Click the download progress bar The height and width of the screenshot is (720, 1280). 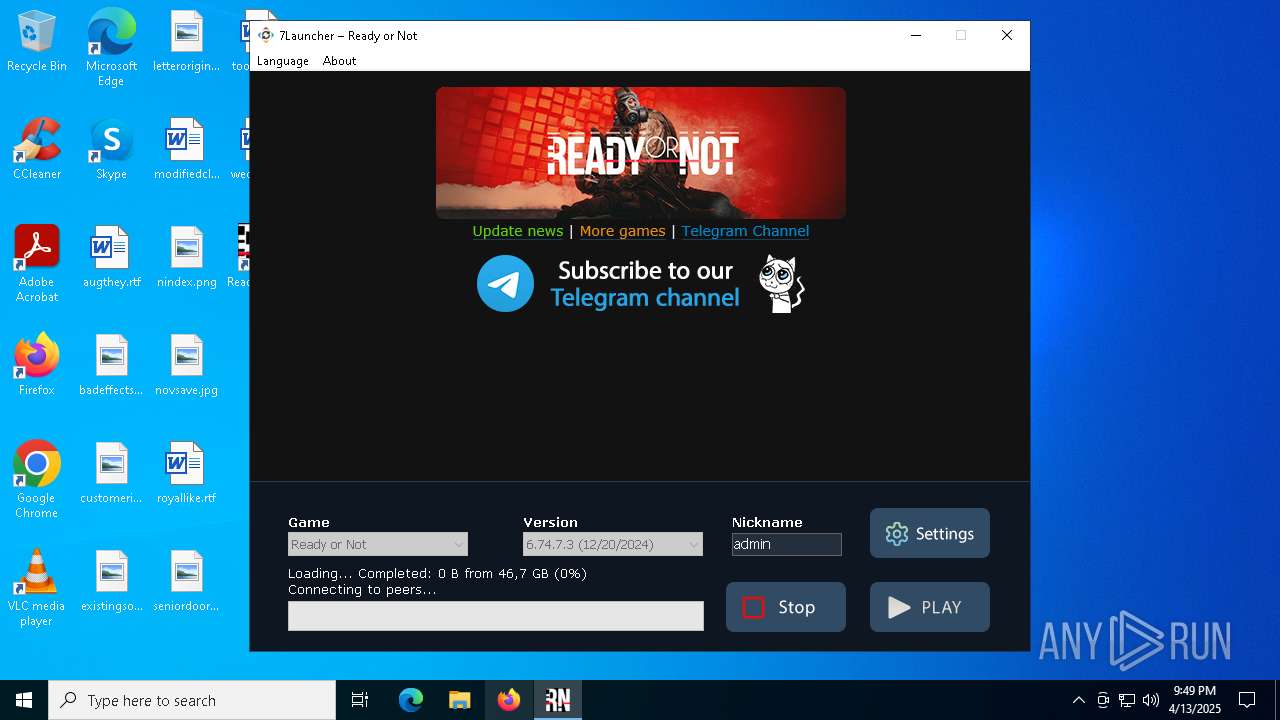pyautogui.click(x=496, y=616)
